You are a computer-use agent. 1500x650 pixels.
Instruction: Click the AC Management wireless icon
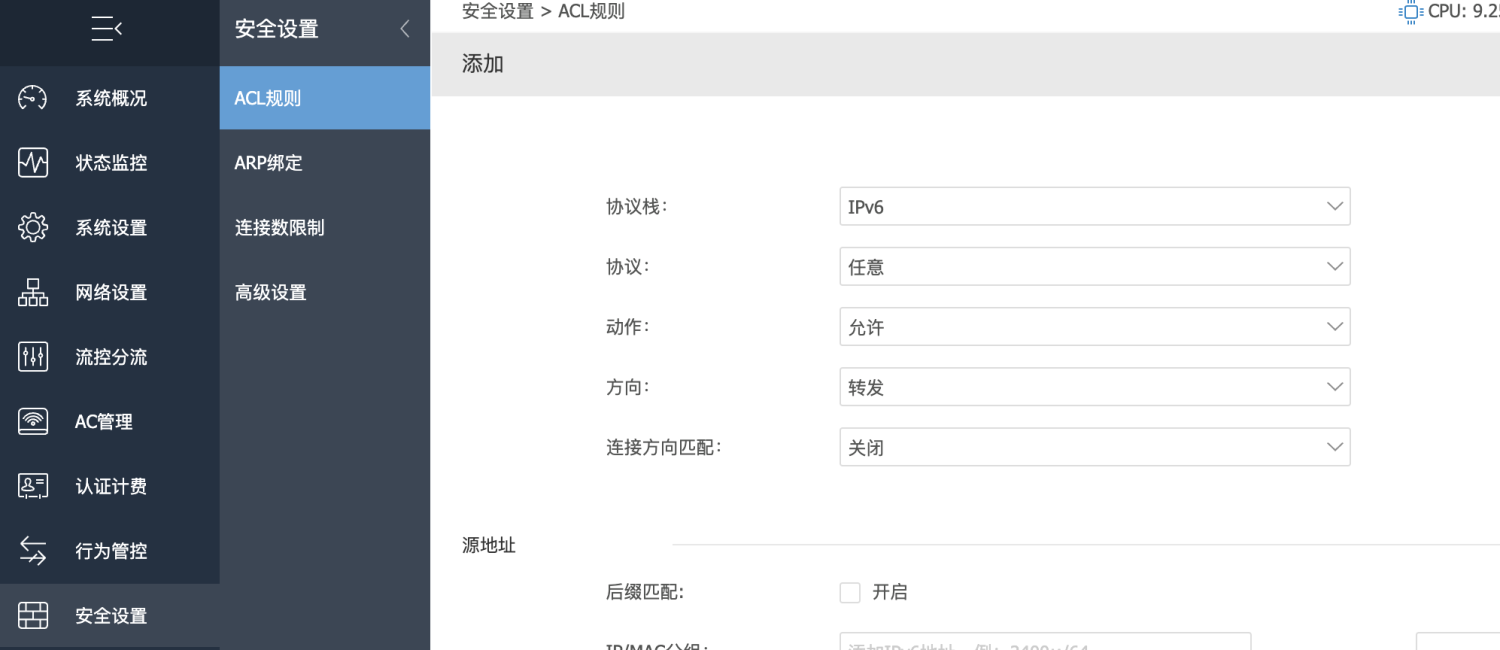(x=33, y=422)
